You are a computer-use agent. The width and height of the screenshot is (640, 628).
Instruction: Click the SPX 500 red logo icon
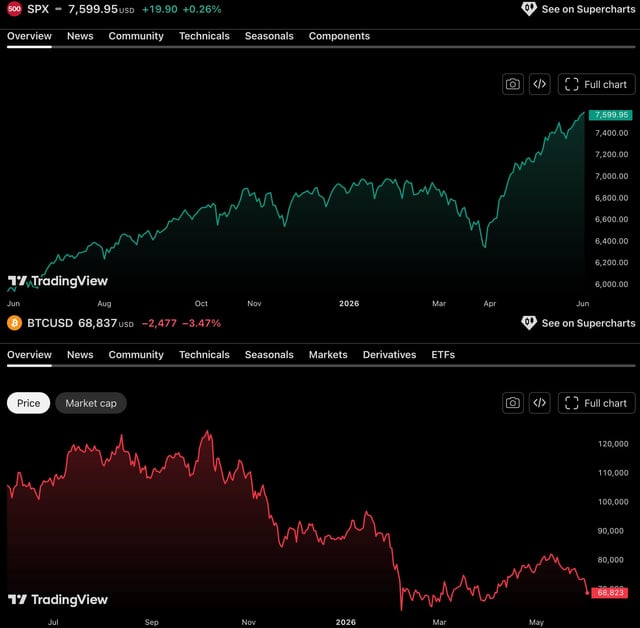14,9
